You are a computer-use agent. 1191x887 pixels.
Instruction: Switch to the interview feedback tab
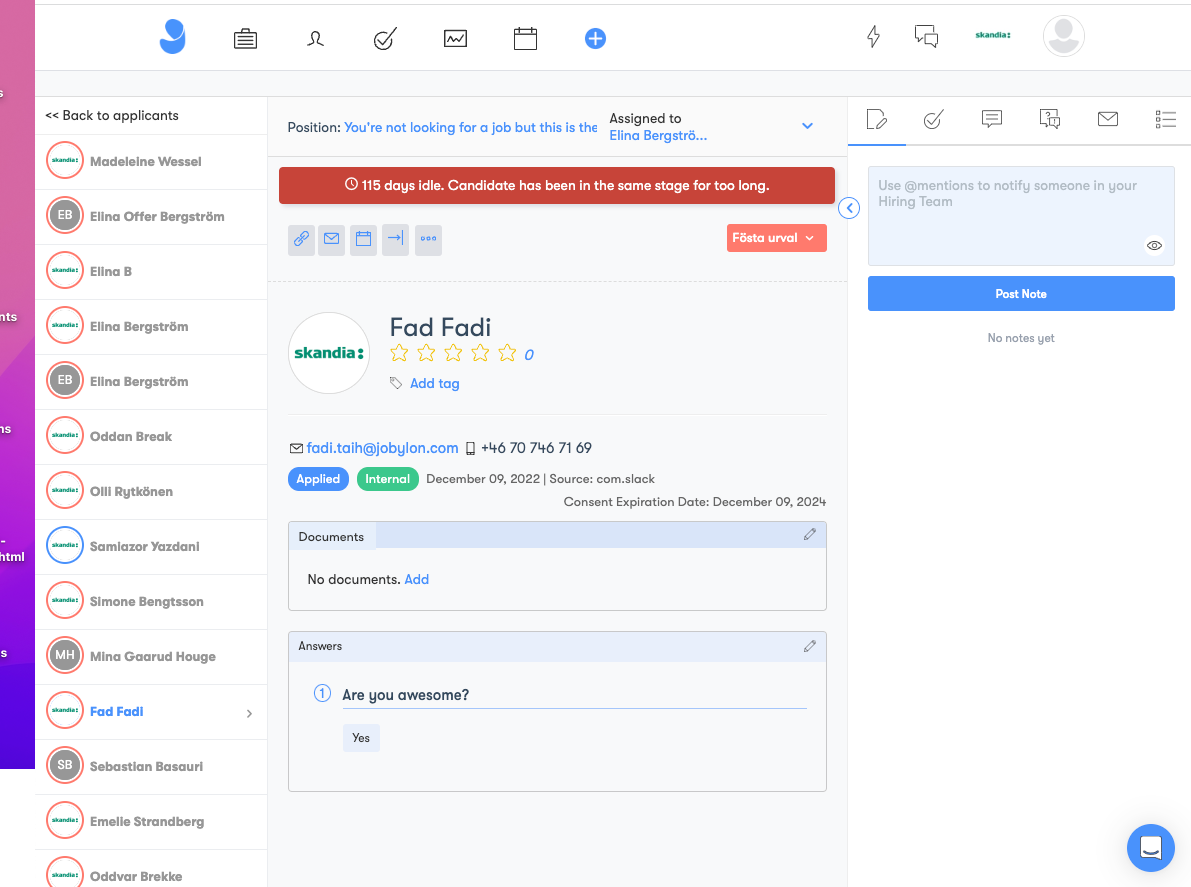pos(1050,119)
